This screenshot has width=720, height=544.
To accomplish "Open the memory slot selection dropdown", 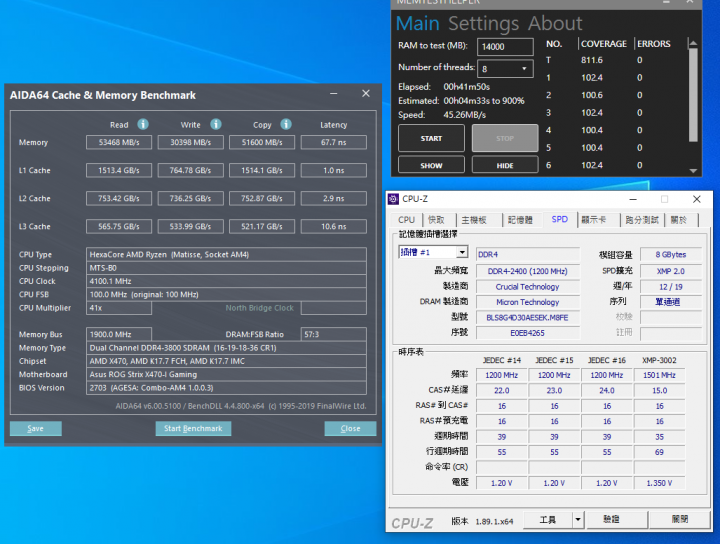I will [462, 252].
